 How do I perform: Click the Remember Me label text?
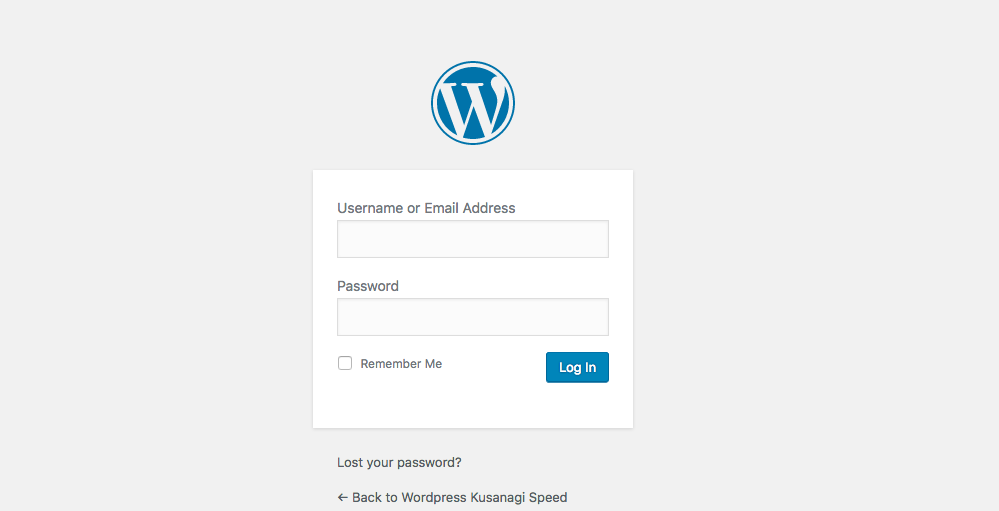(x=401, y=364)
